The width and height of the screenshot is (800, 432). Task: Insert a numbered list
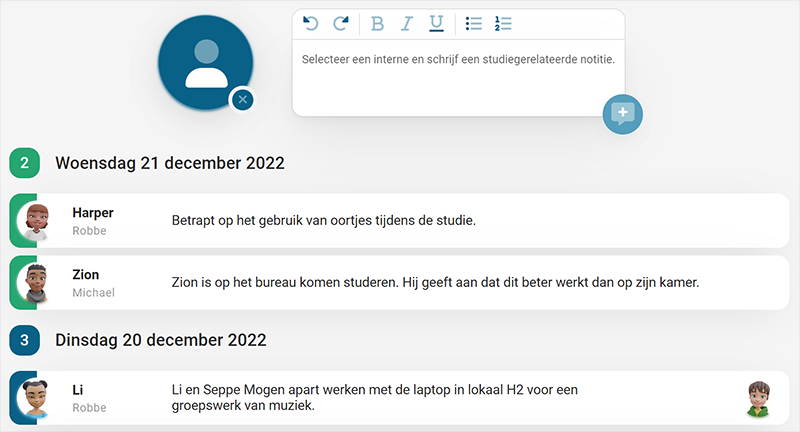[x=503, y=23]
